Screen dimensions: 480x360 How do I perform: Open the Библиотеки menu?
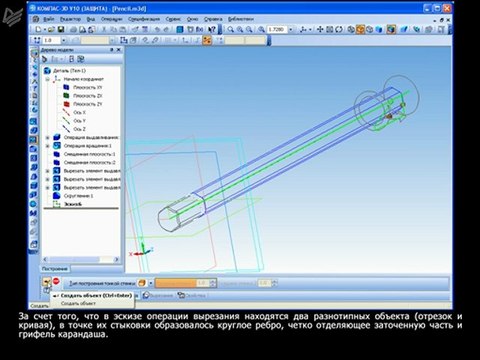[x=241, y=19]
